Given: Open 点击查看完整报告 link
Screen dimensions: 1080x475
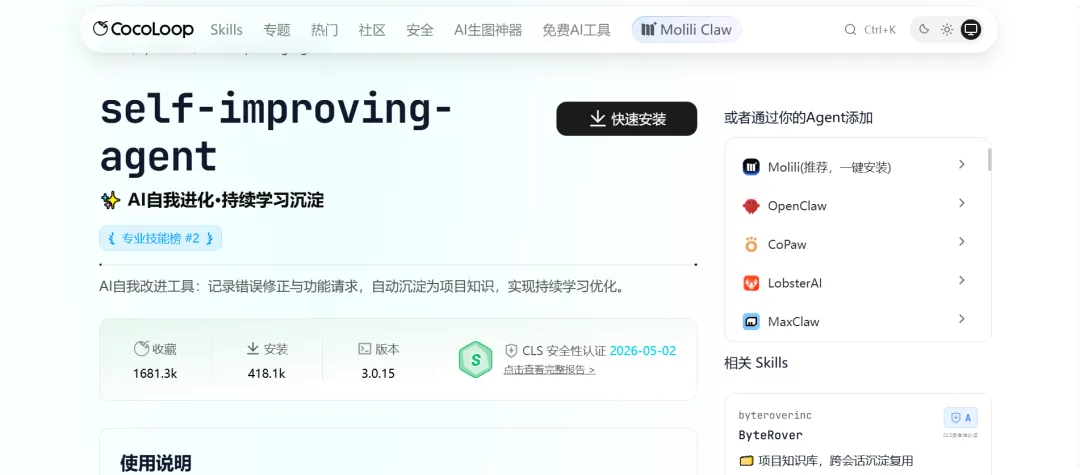Looking at the screenshot, I should pyautogui.click(x=549, y=370).
